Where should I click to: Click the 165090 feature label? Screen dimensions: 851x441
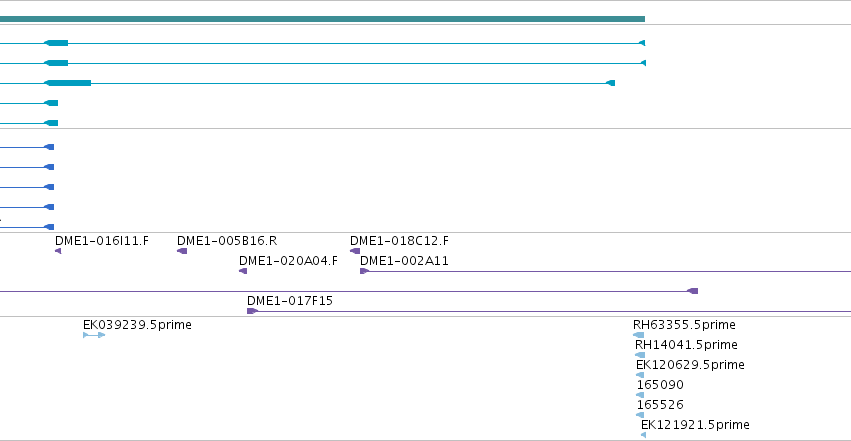click(x=660, y=385)
